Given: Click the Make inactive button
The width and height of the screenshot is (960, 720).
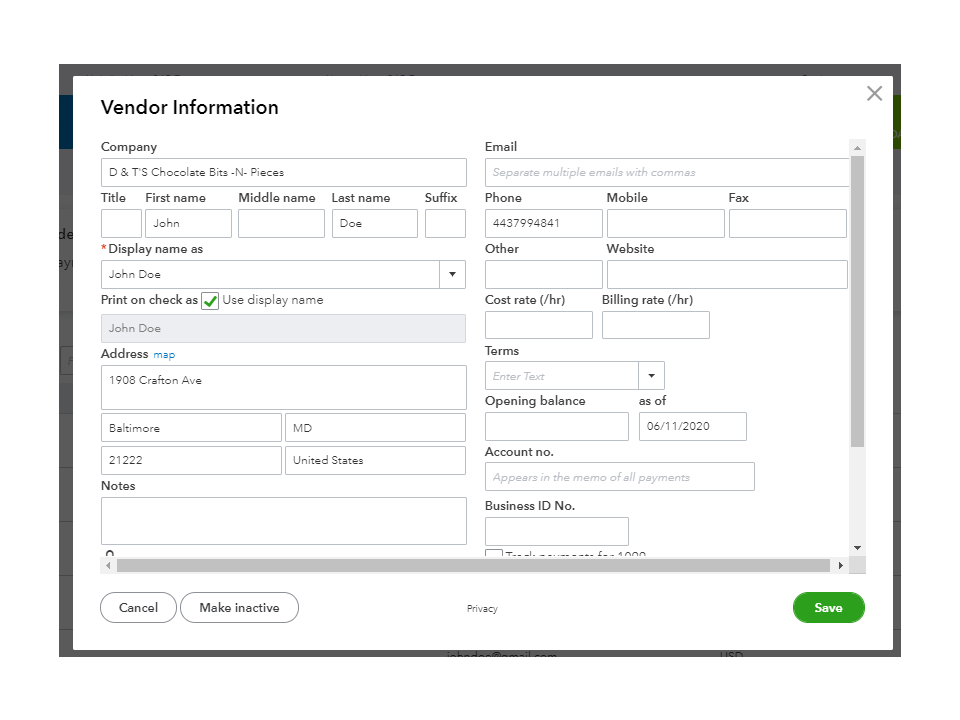Looking at the screenshot, I should [x=239, y=607].
